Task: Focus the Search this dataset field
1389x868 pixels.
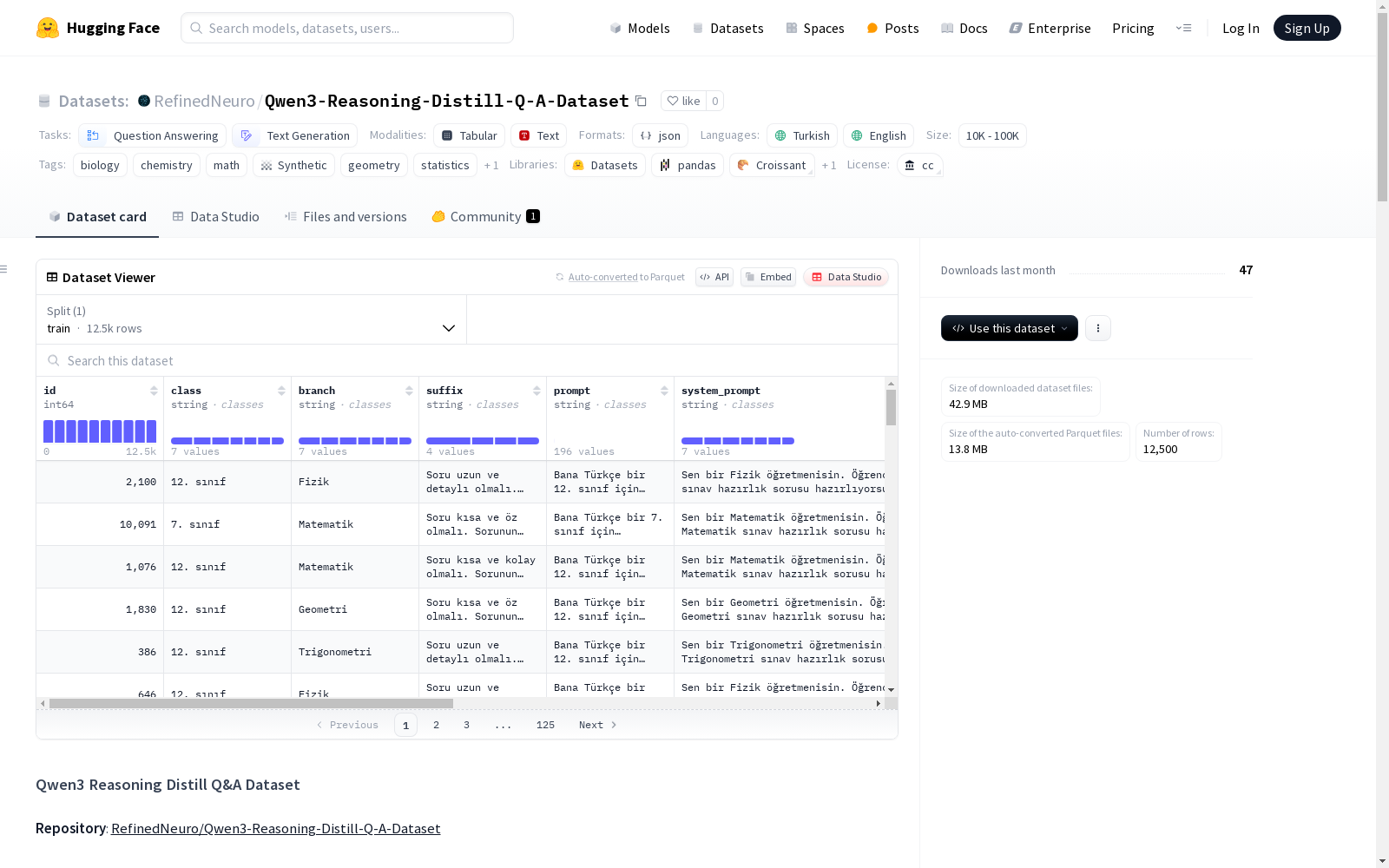Action: pyautogui.click(x=467, y=360)
